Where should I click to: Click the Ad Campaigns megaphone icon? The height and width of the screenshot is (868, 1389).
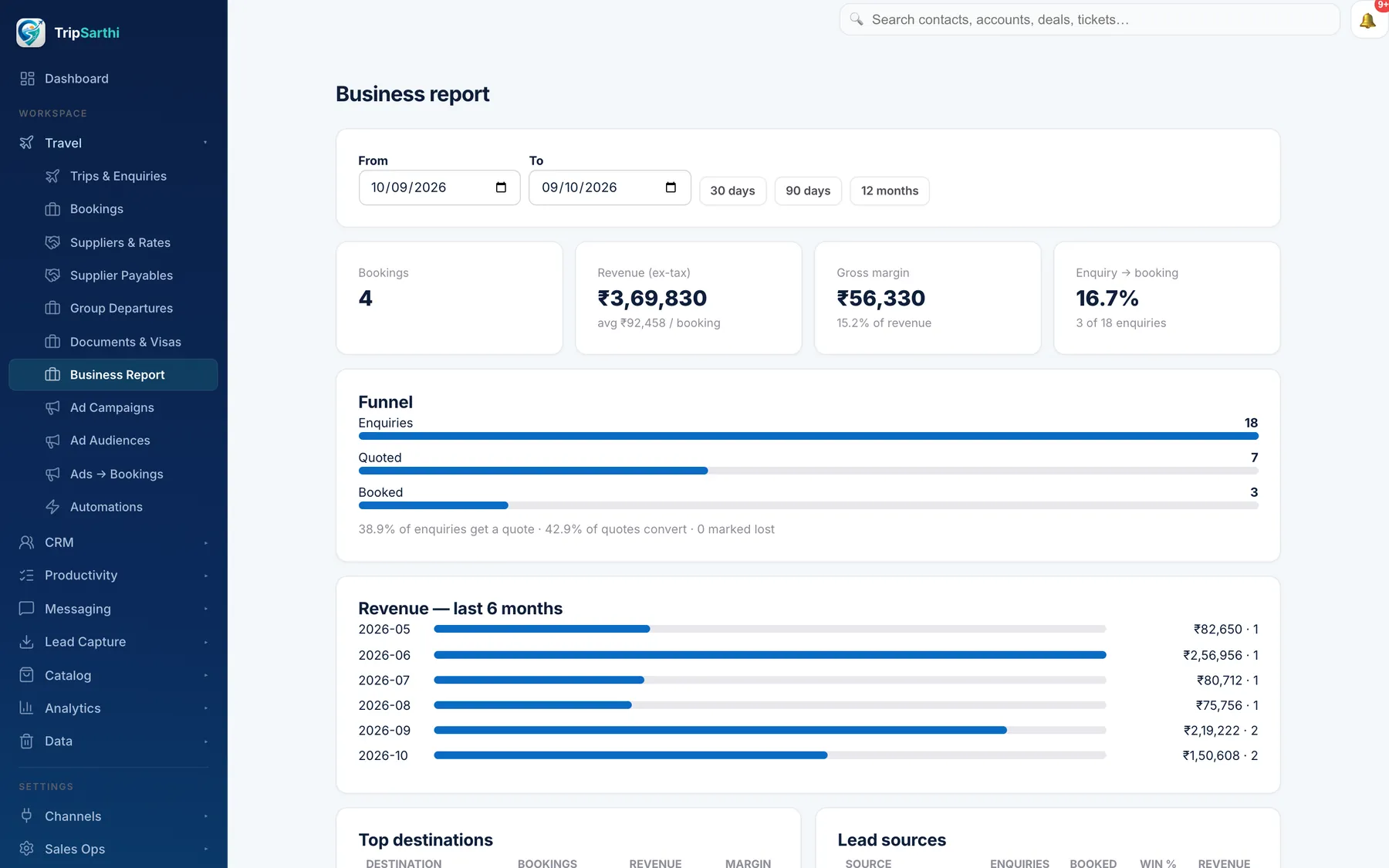coord(52,407)
